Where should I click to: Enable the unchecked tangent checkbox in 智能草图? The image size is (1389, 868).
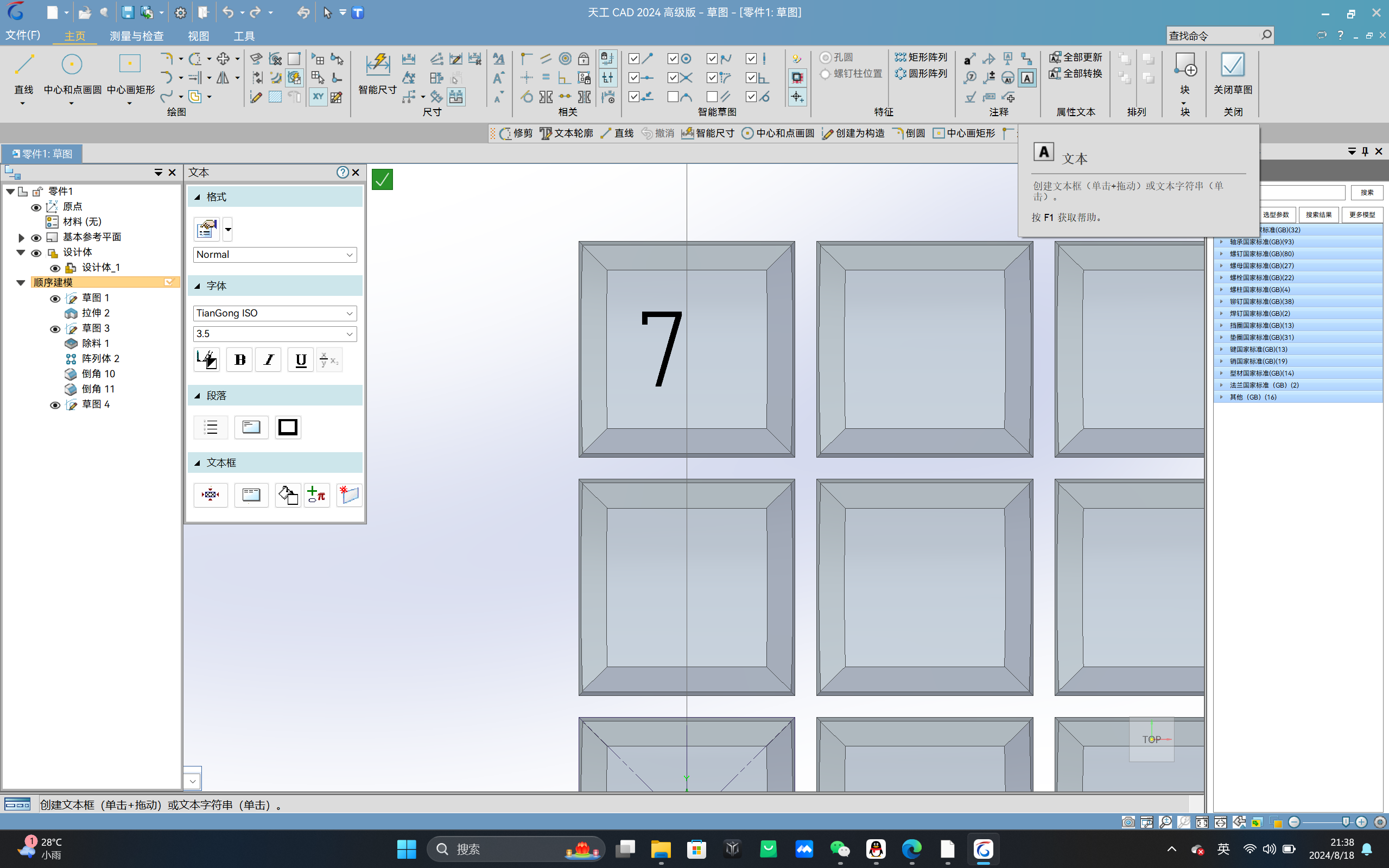pos(673,97)
